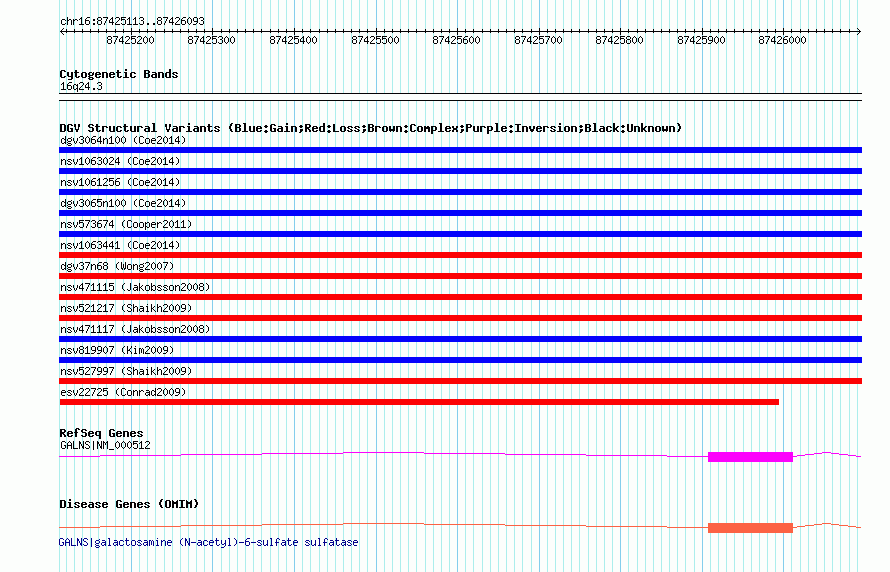Image resolution: width=890 pixels, height=572 pixels.
Task: Select the dgv3065n100 (Coe2014) label
Action: [x=123, y=203]
